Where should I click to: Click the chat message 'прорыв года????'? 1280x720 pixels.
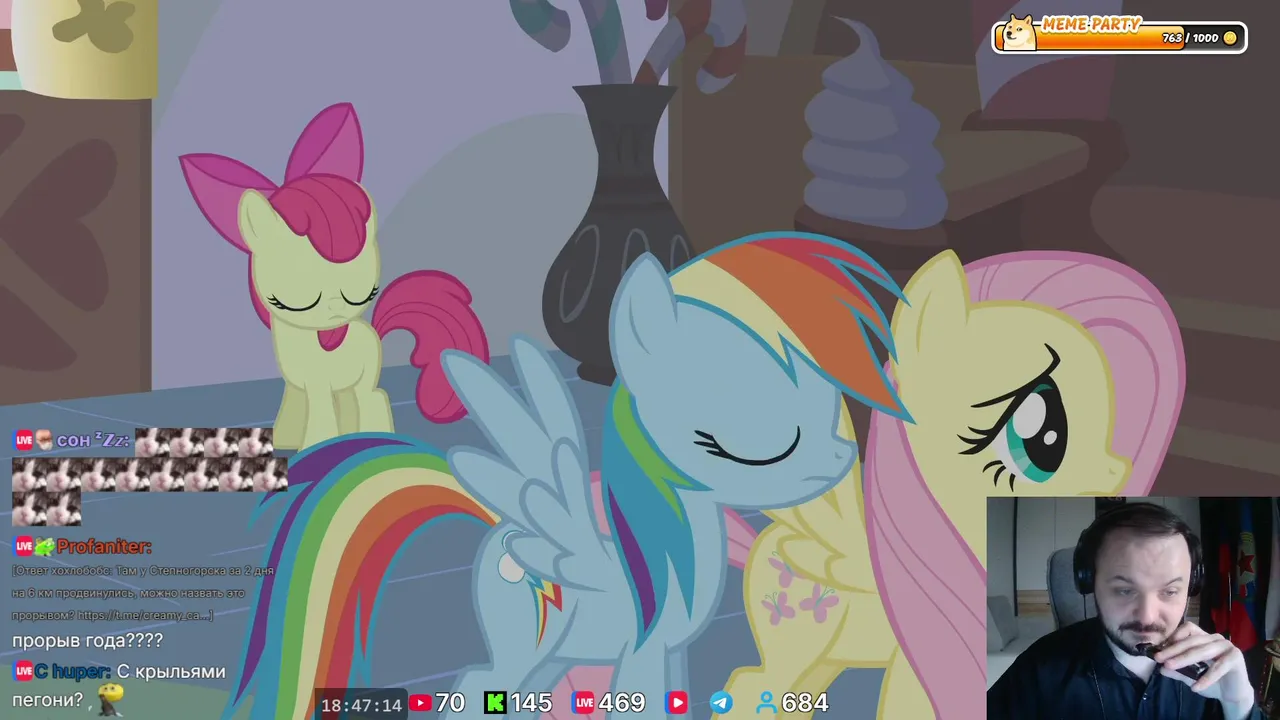[x=87, y=641]
